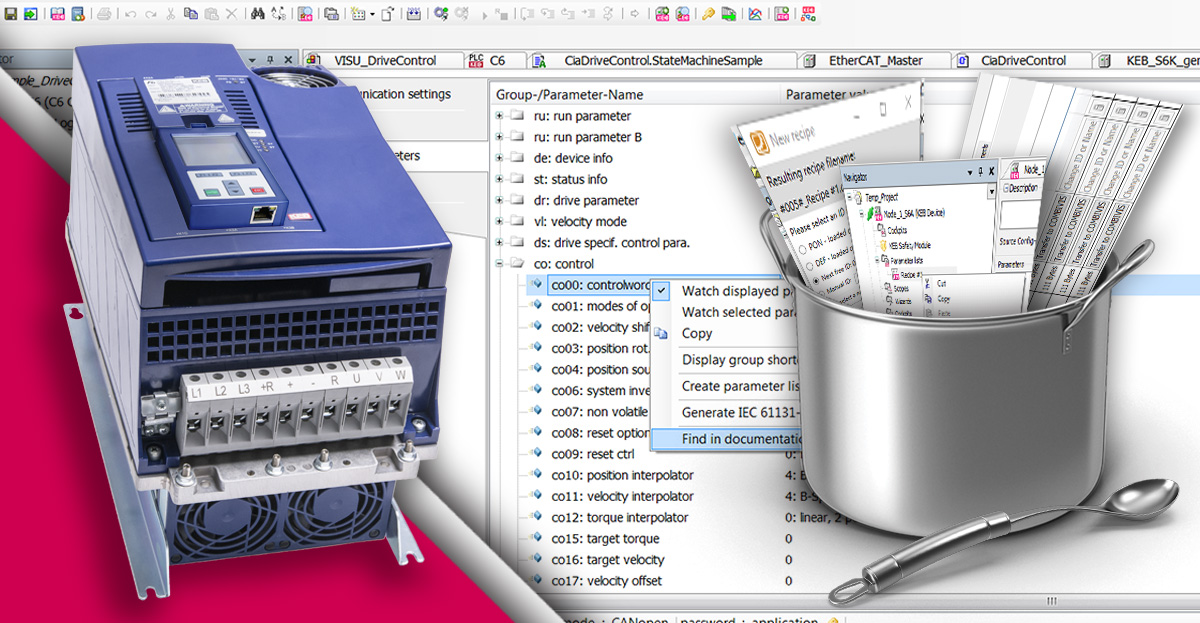
Task: Click the line chart scope icon
Action: click(755, 14)
